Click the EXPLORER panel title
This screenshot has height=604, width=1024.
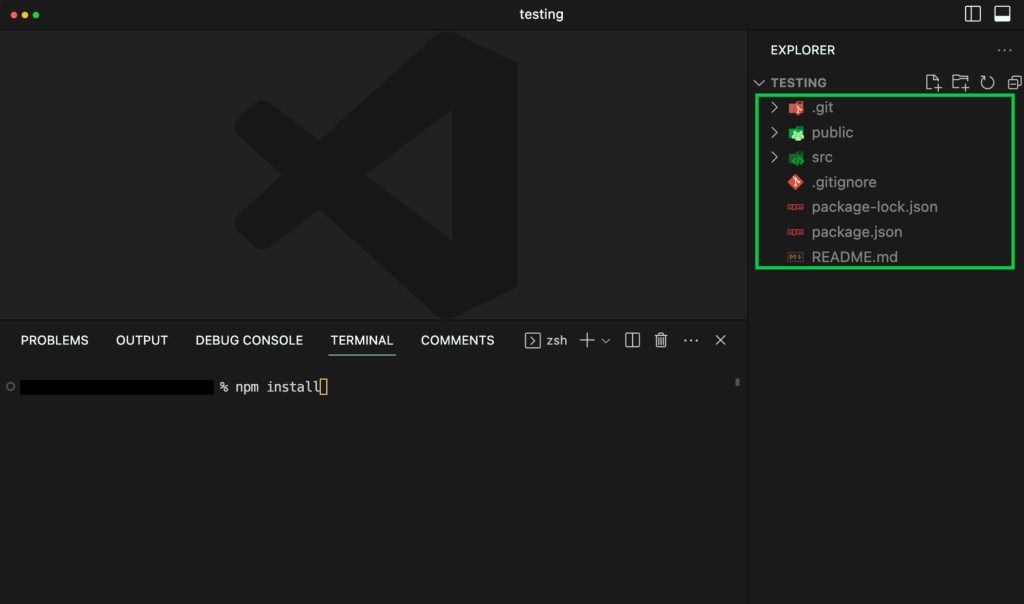[803, 50]
